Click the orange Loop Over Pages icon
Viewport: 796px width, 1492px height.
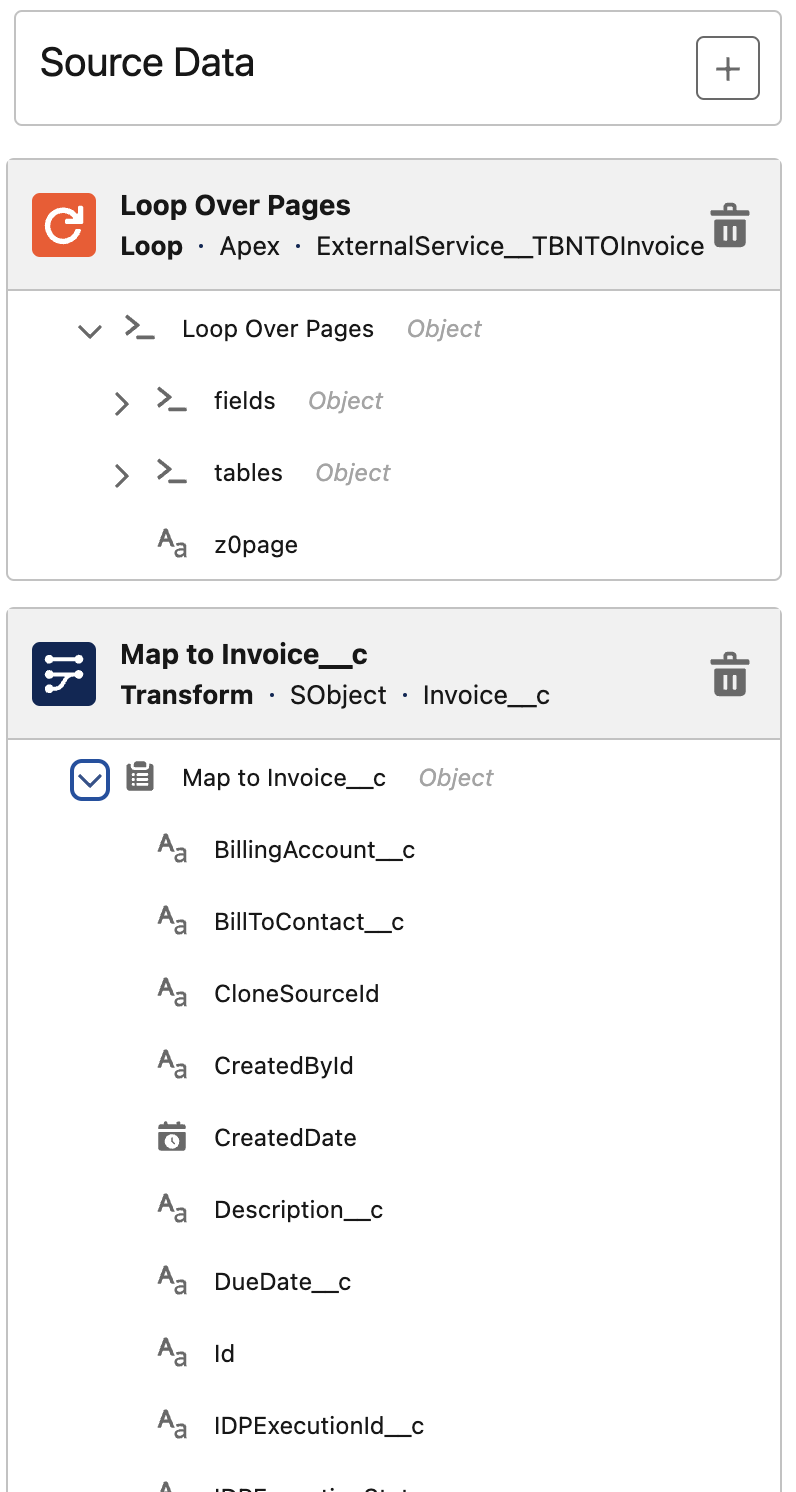pos(64,225)
